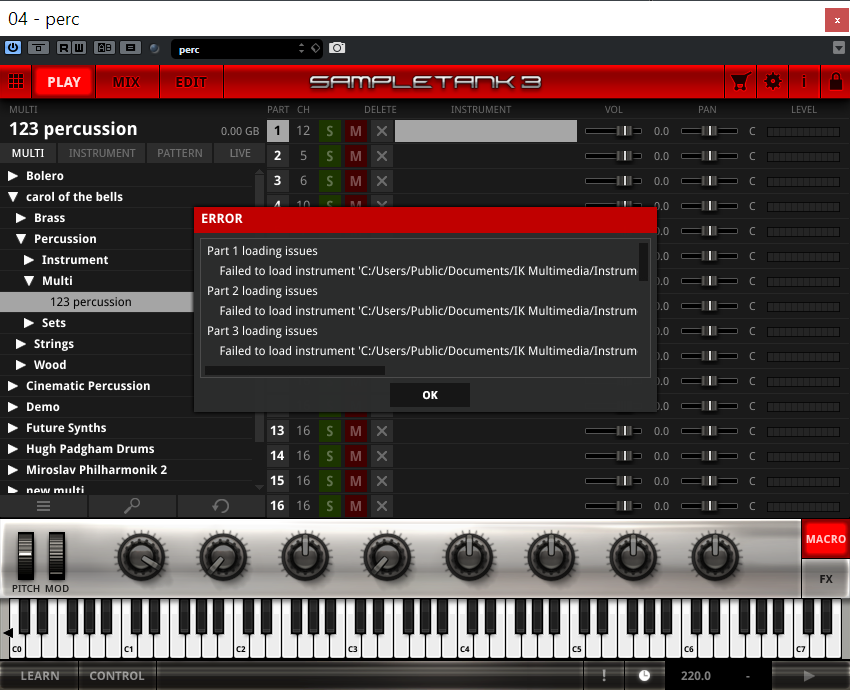Mute part 14
Screen dimensions: 850x690
(x=356, y=456)
